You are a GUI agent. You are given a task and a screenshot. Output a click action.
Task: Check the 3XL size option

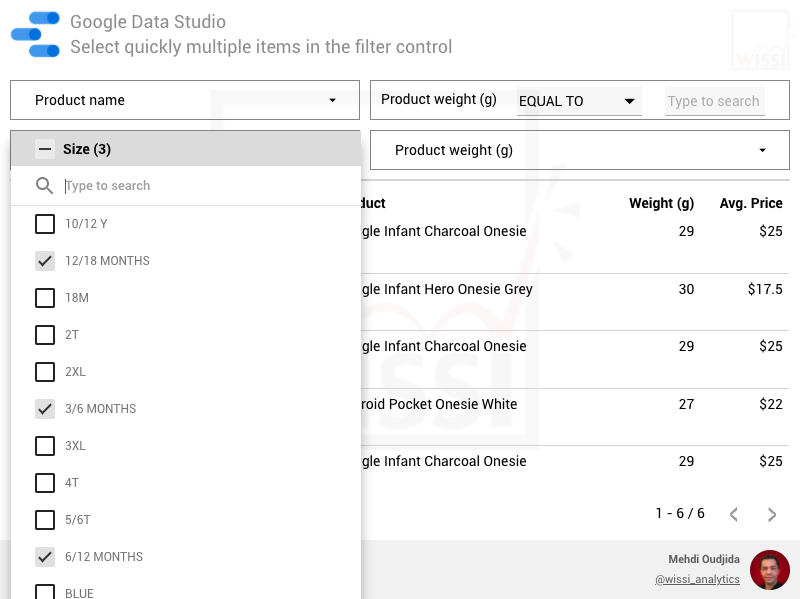pos(45,446)
